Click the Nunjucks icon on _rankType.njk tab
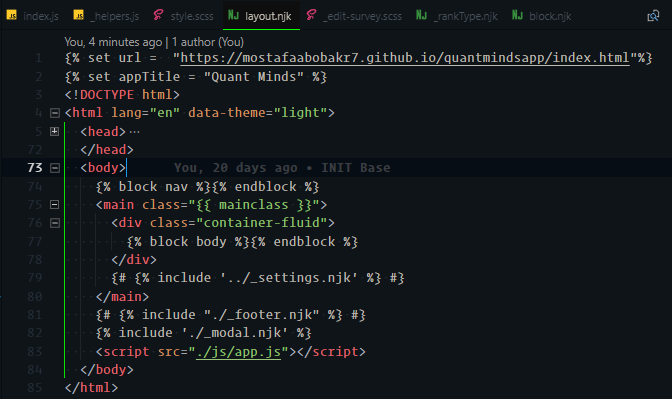The width and height of the screenshot is (672, 399). [x=421, y=15]
